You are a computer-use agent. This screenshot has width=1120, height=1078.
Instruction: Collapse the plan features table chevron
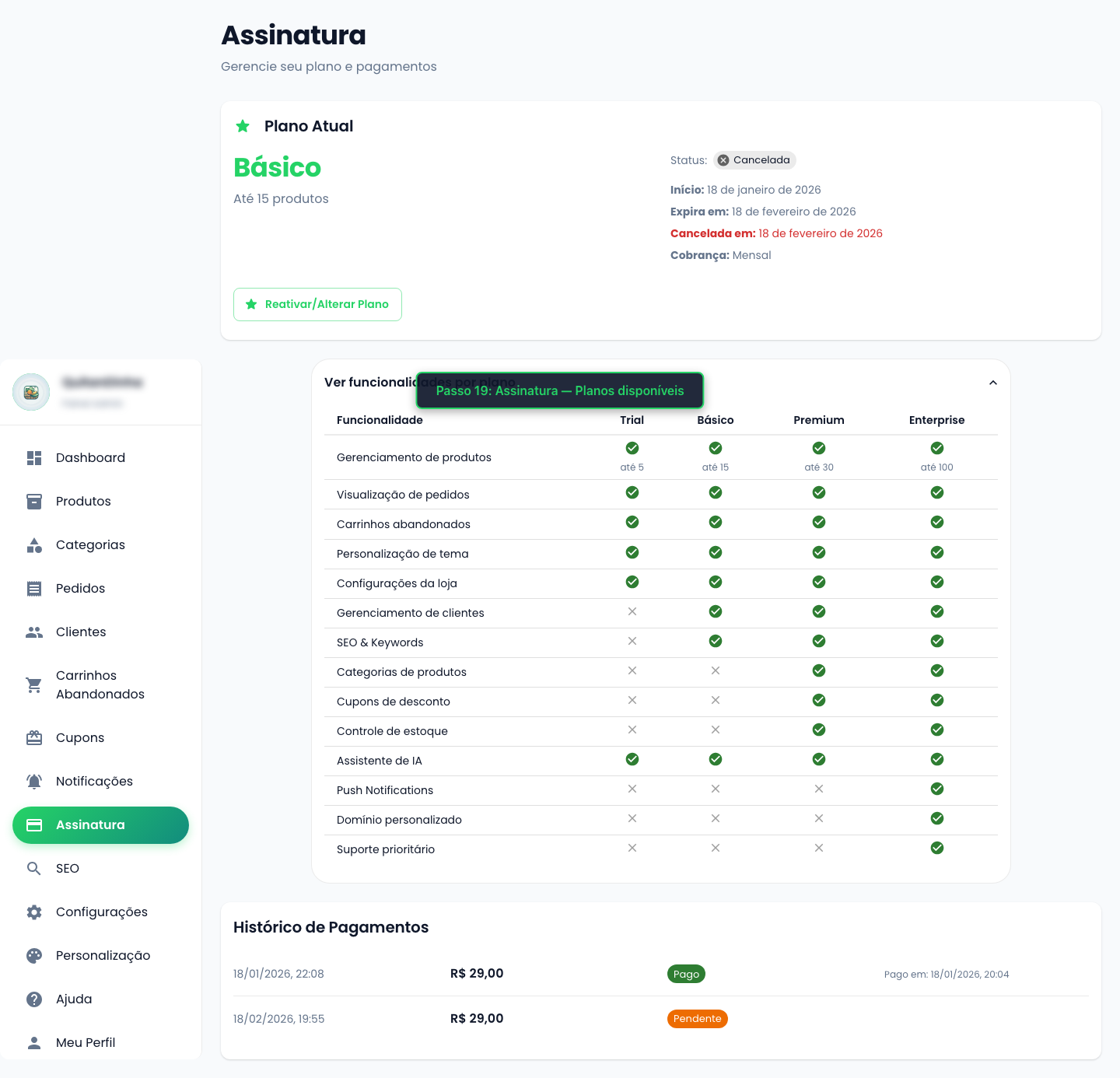click(992, 383)
